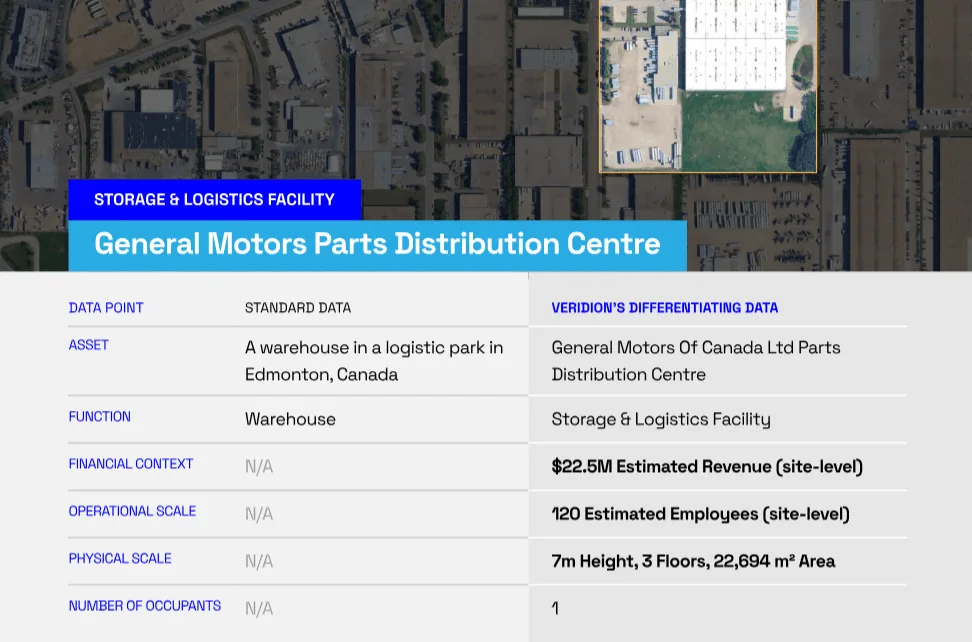The image size is (972, 642).
Task: Click the N/A cell in Financial Context row
Action: tap(258, 466)
